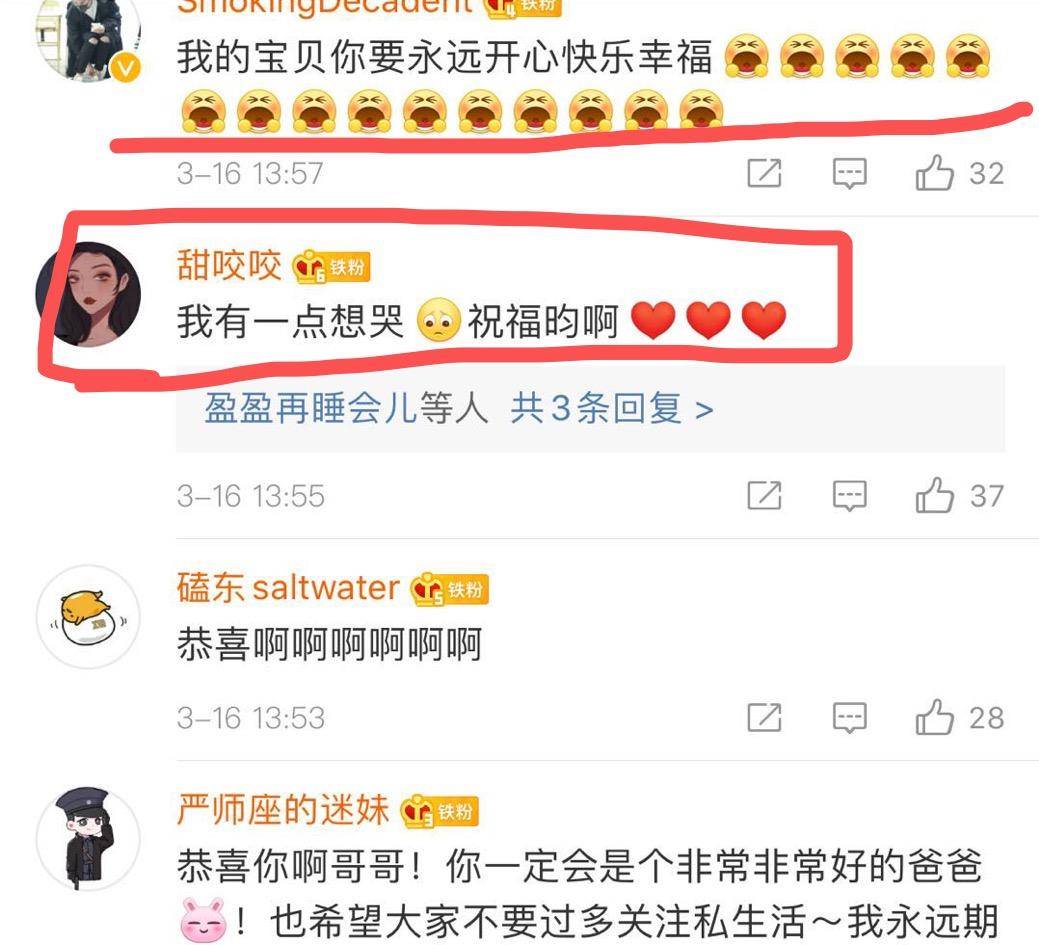Viewport: 1039px width, 945px height.
Task: Reply to 磕东saltwater's 13:53 comment
Action: tap(849, 718)
